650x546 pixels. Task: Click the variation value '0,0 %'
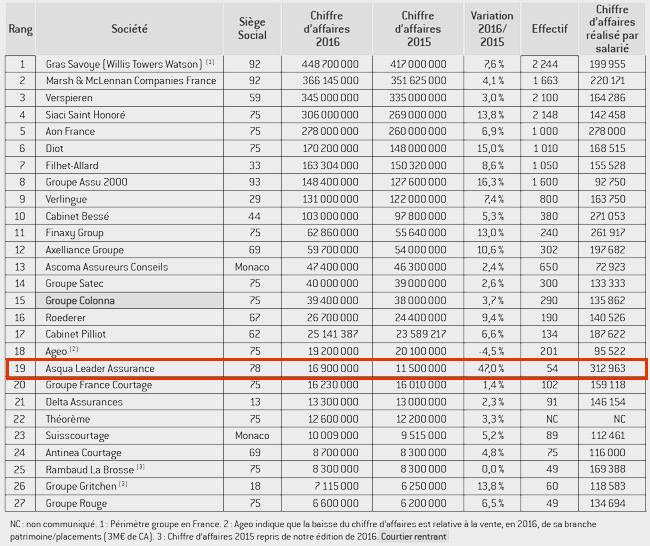[493, 469]
